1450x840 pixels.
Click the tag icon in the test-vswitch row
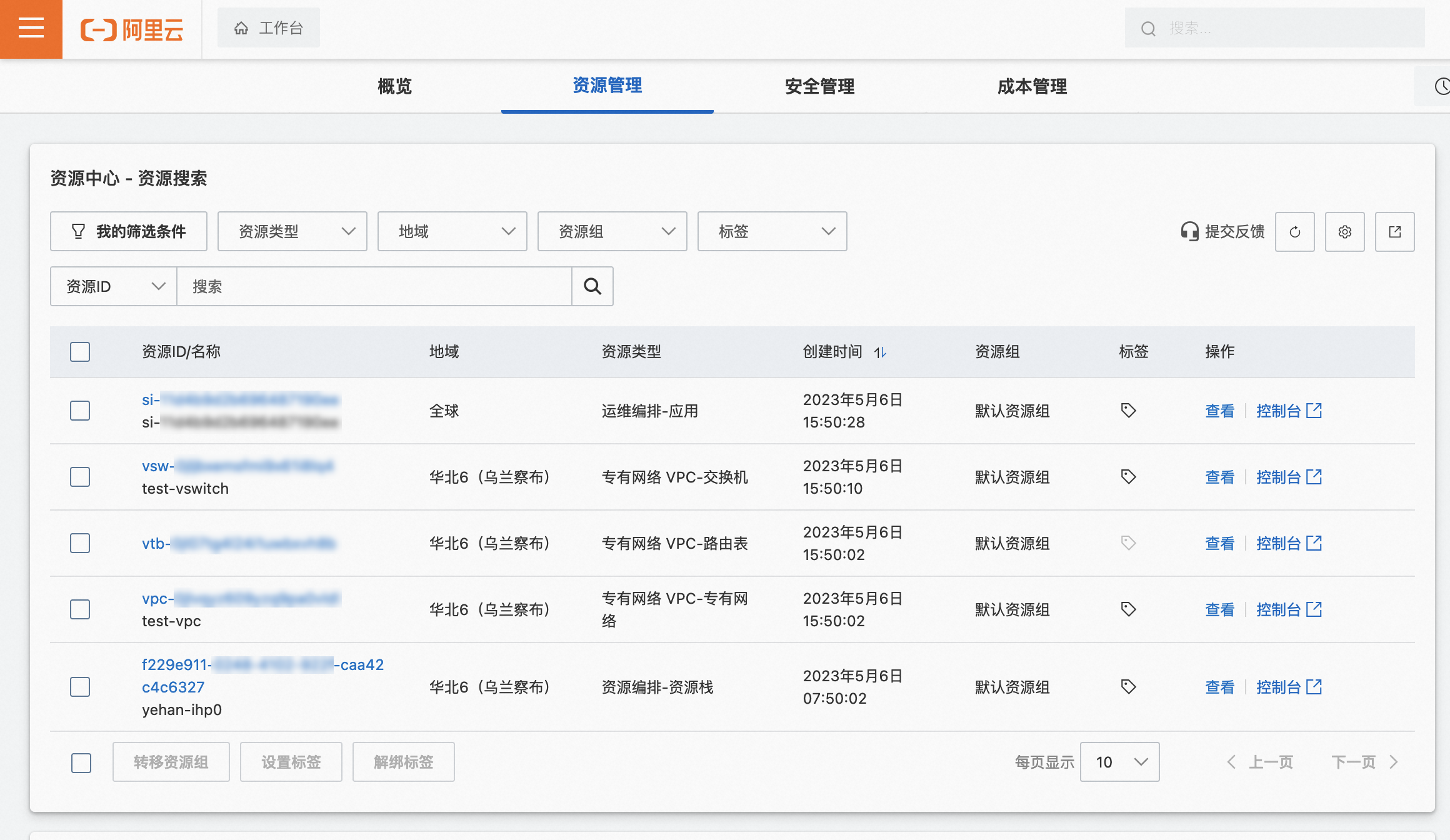point(1128,477)
